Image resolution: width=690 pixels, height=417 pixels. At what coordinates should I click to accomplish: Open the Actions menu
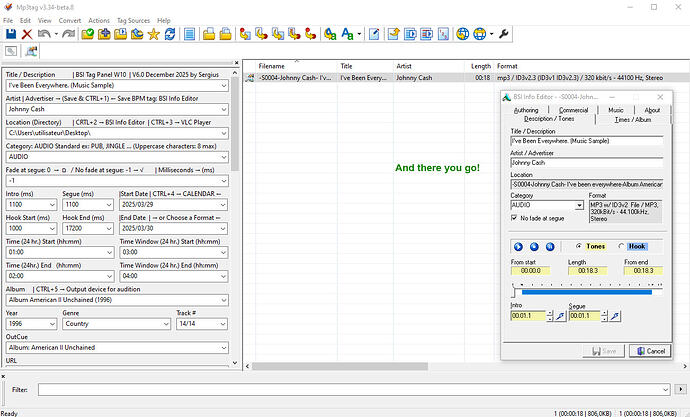pyautogui.click(x=99, y=20)
